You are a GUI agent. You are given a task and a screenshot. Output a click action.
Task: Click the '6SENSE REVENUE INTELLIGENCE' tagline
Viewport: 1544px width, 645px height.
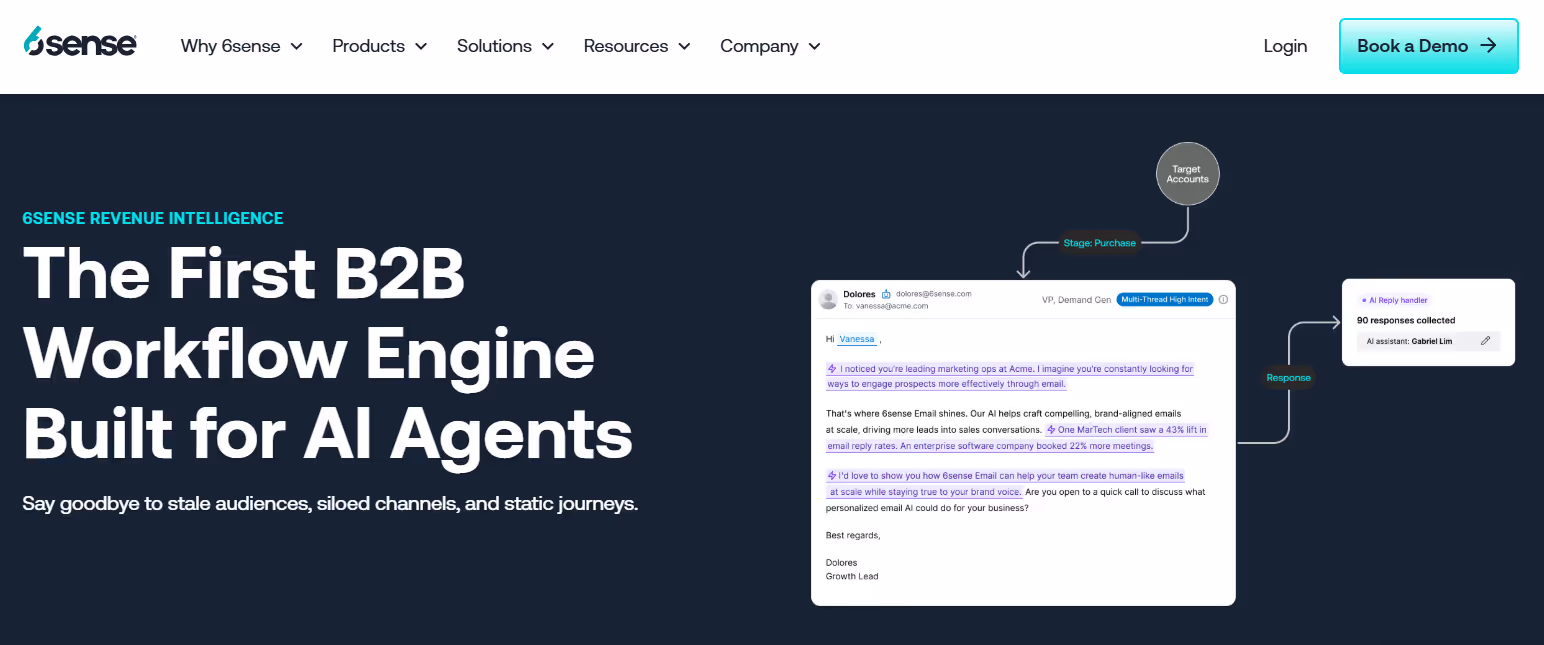(153, 218)
